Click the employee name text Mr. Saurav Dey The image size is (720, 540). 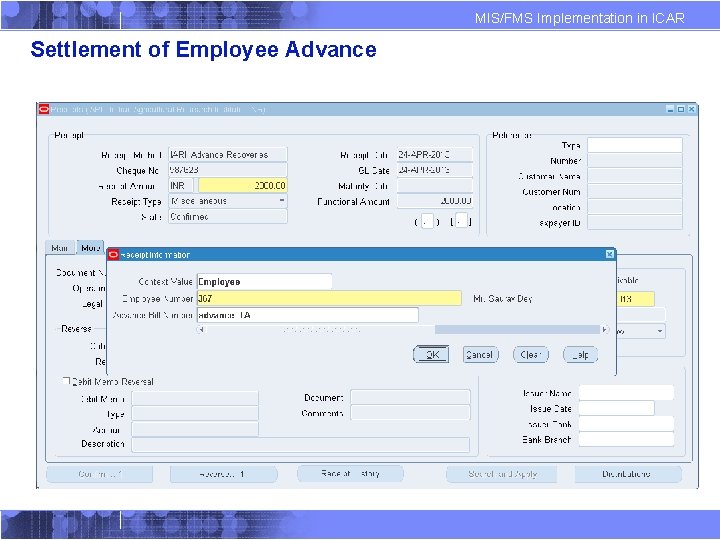[503, 298]
